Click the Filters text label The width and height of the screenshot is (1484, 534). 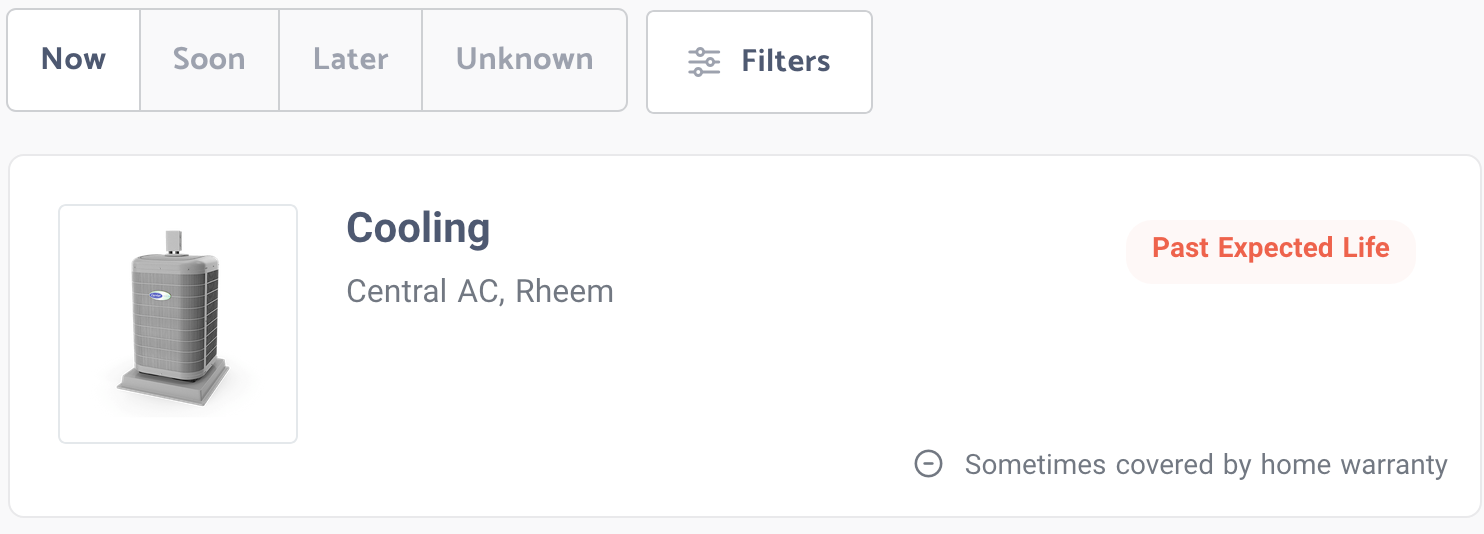click(x=786, y=62)
